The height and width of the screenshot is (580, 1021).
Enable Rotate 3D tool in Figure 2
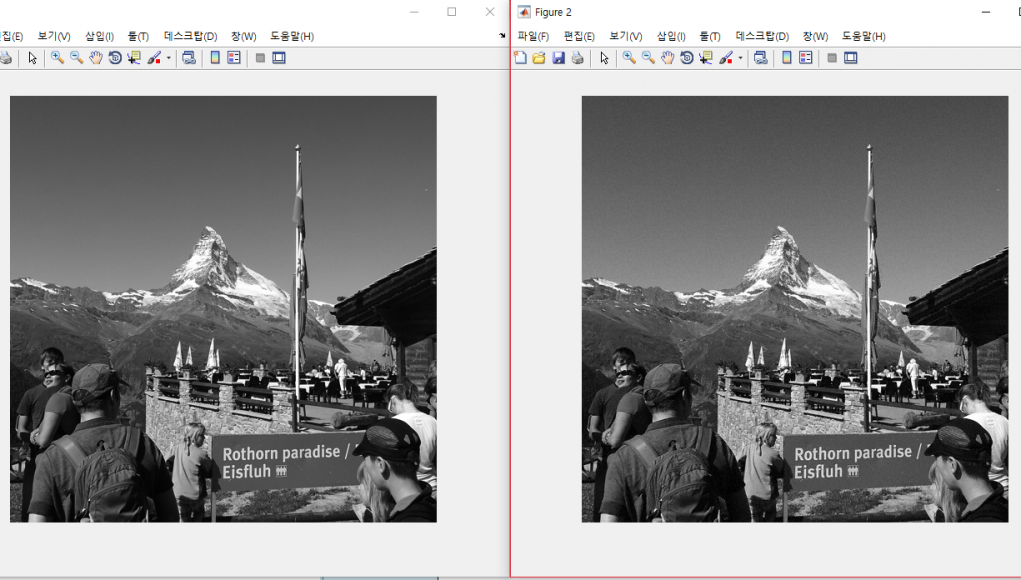(x=686, y=58)
